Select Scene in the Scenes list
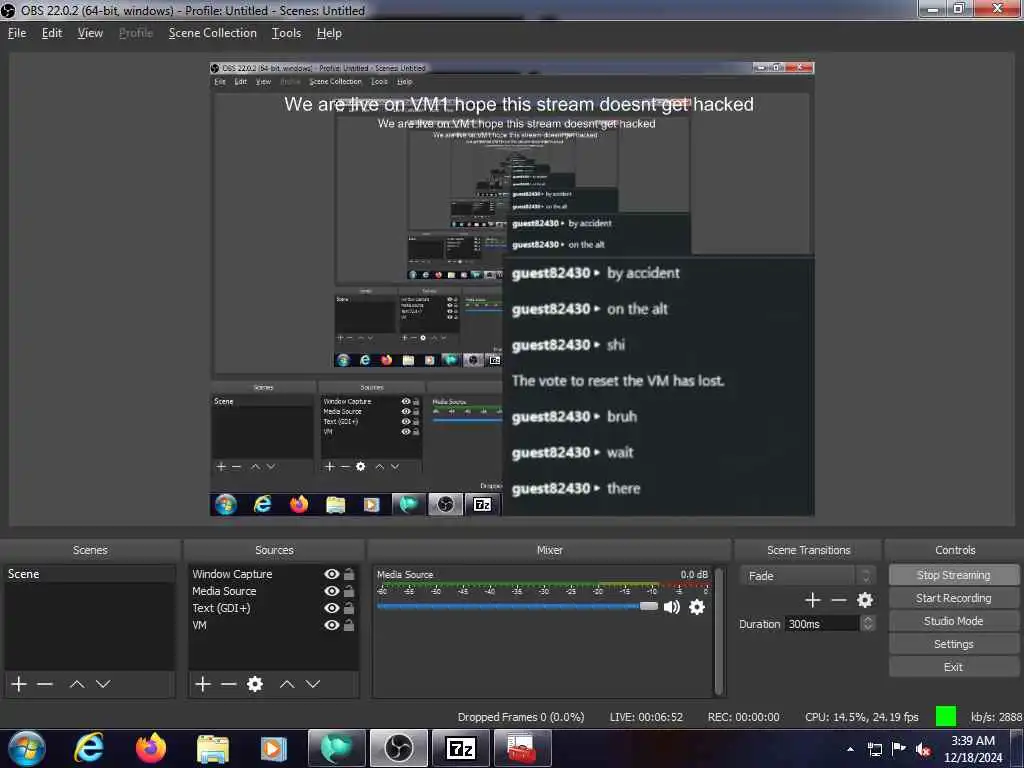The image size is (1024, 768). tap(89, 574)
